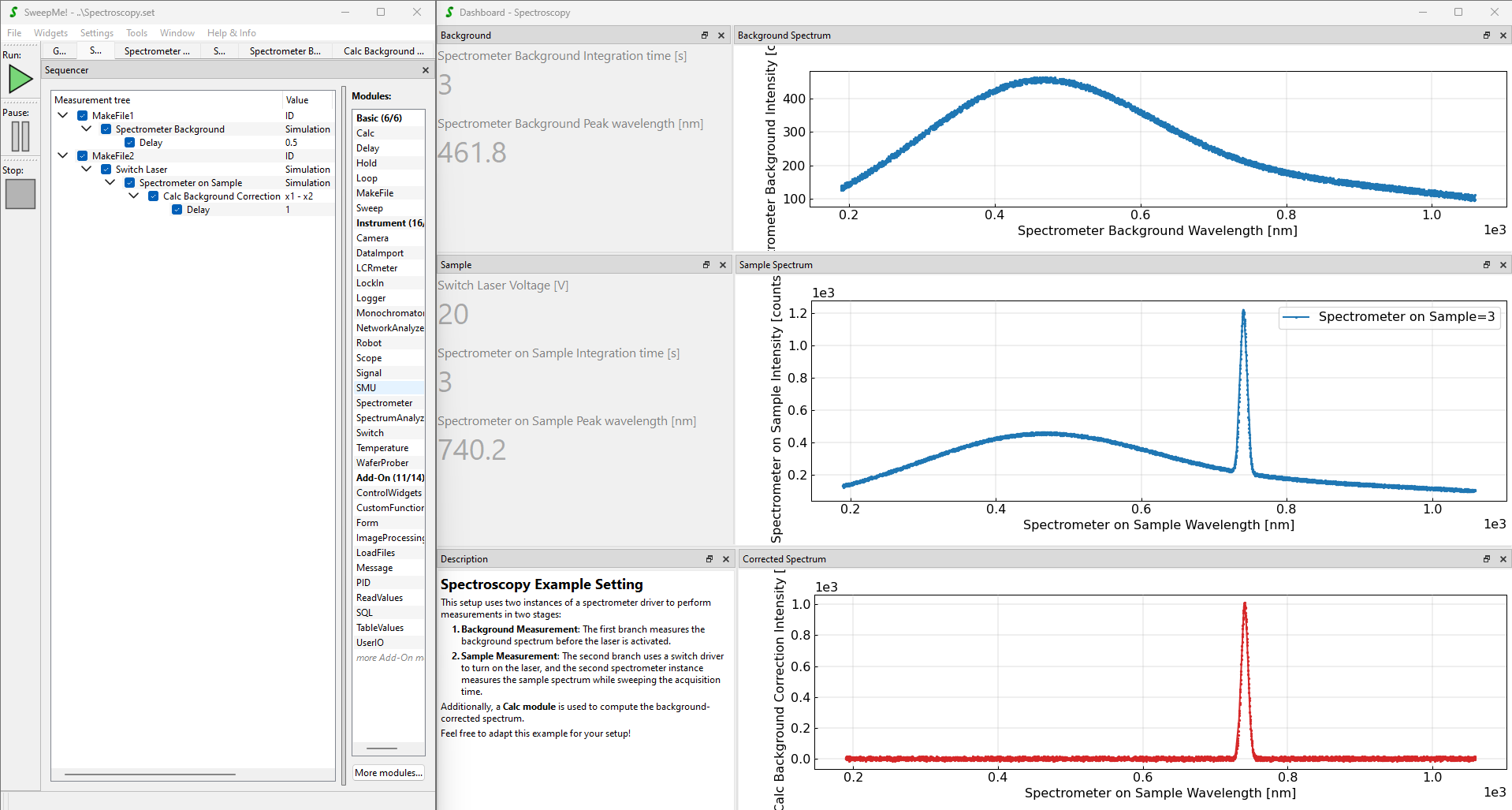This screenshot has width=1512, height=810.
Task: Stop the measurement with the gray square
Action: (20, 194)
